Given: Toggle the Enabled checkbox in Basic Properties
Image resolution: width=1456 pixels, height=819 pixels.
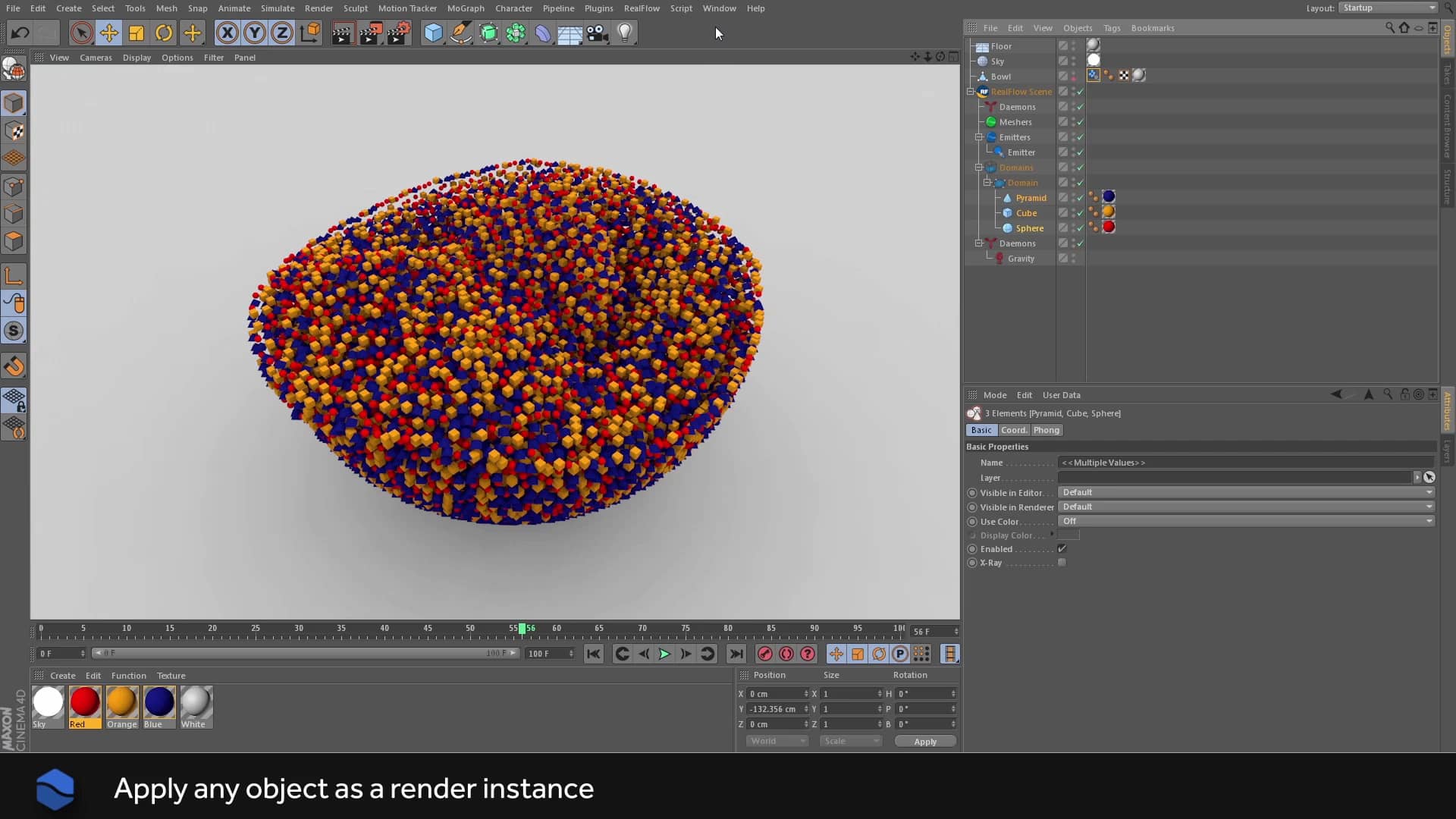Looking at the screenshot, I should (1062, 549).
